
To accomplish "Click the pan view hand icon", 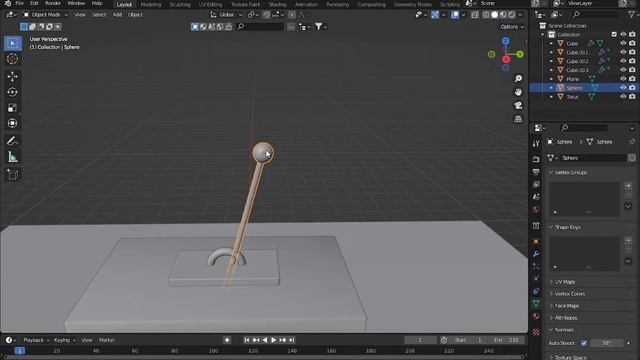I will pyautogui.click(x=518, y=92).
